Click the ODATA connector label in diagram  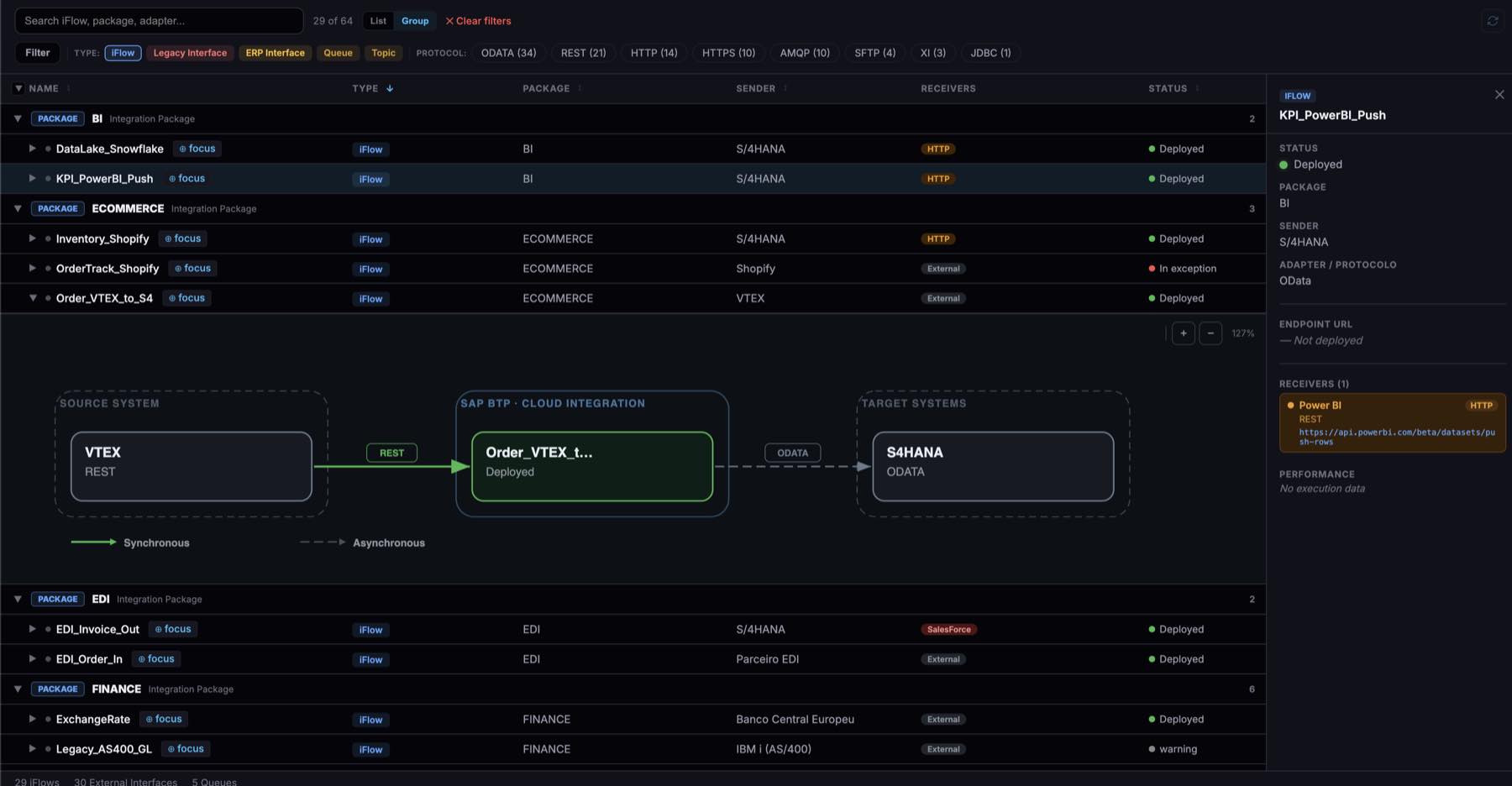point(792,453)
